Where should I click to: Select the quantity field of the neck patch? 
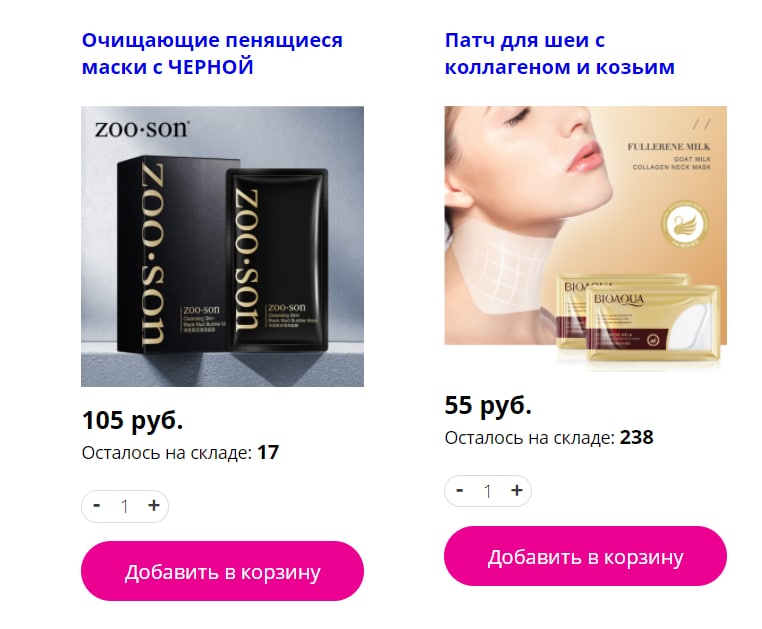(x=488, y=491)
